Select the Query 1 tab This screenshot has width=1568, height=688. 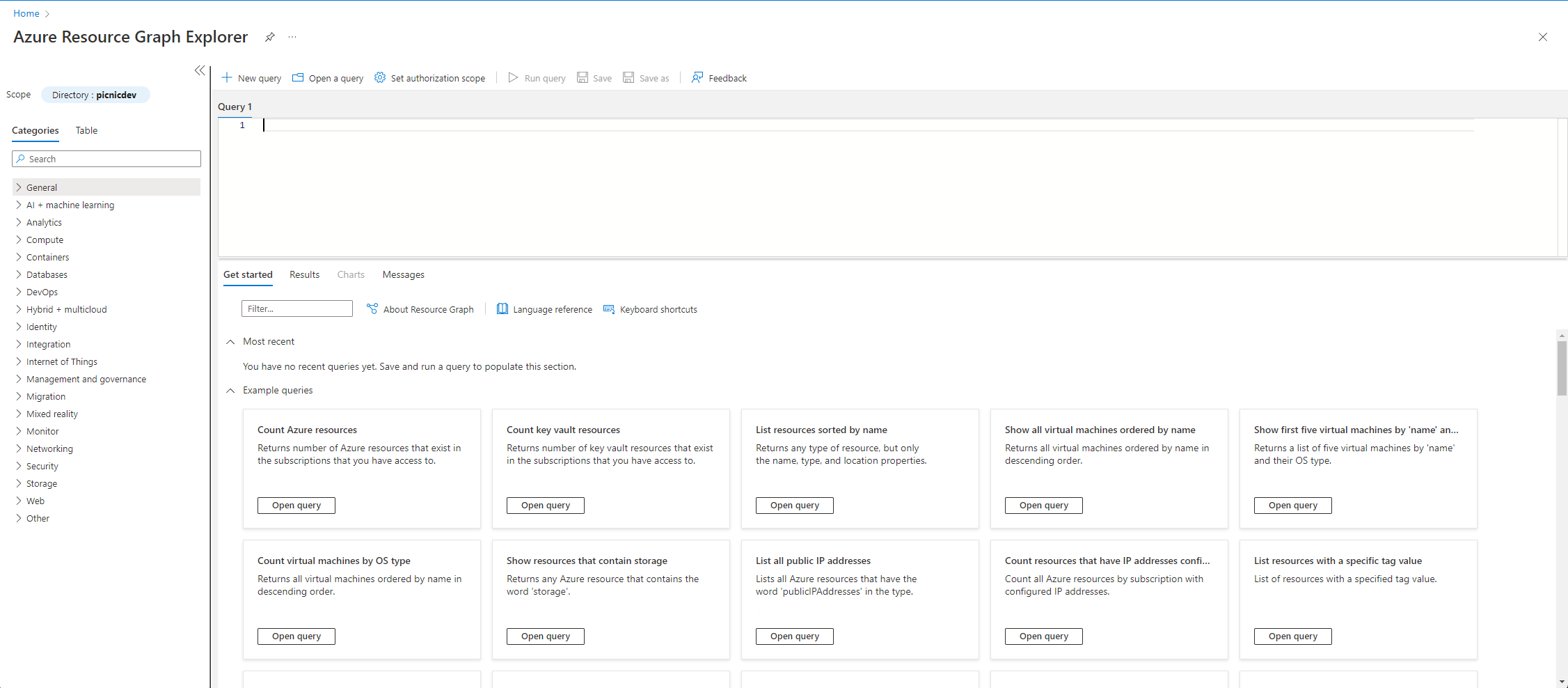tap(235, 107)
